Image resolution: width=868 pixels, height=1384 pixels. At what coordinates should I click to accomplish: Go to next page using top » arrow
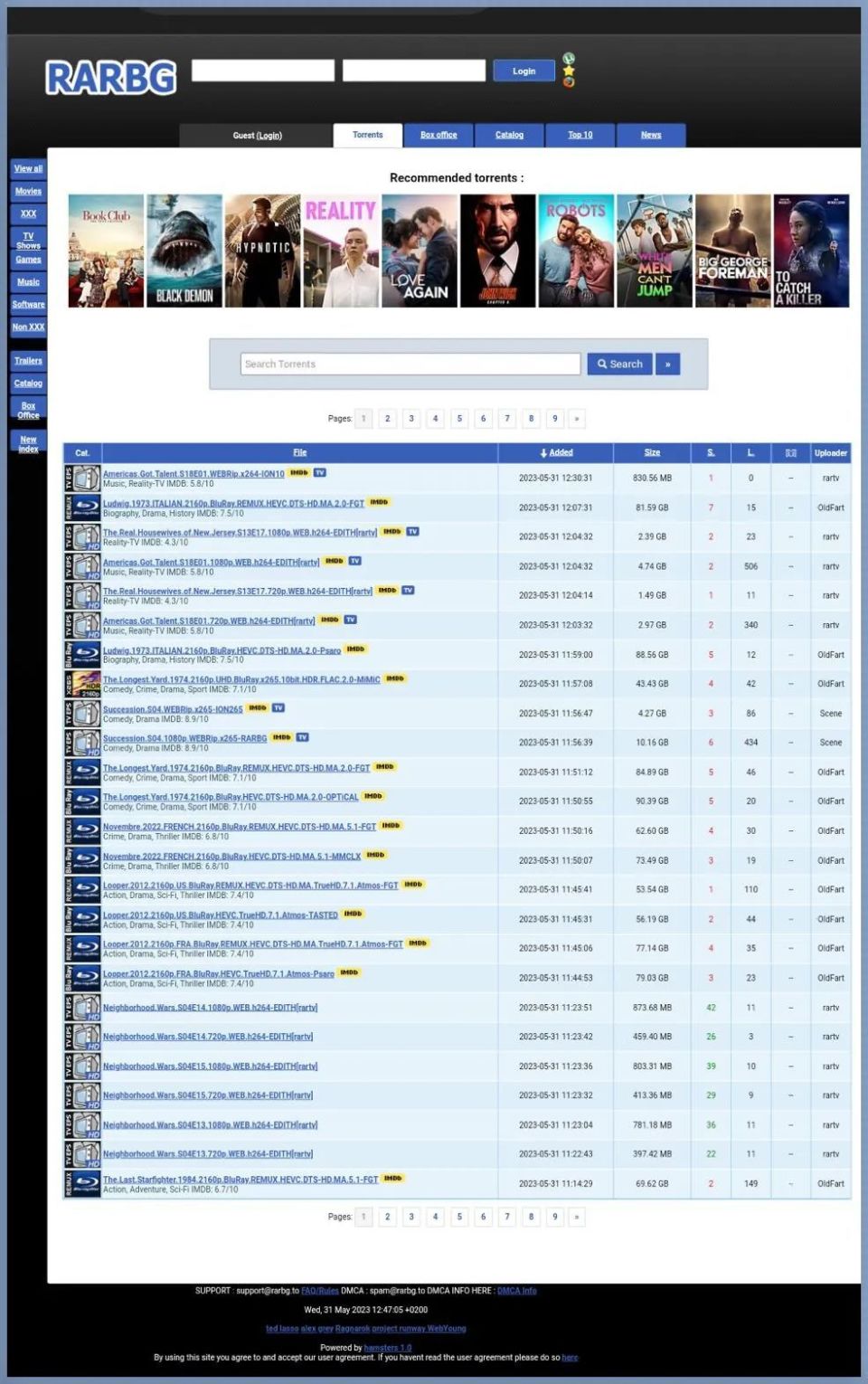[x=577, y=419]
